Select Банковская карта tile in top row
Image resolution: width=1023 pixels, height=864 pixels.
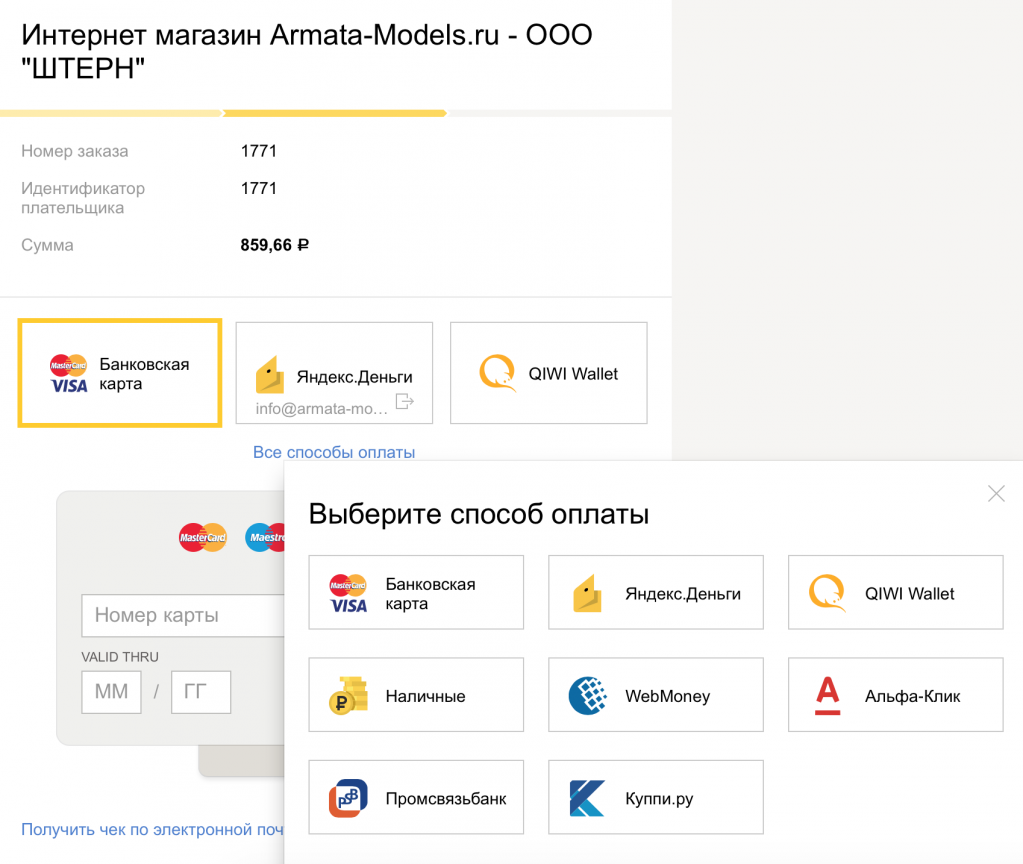coord(119,373)
